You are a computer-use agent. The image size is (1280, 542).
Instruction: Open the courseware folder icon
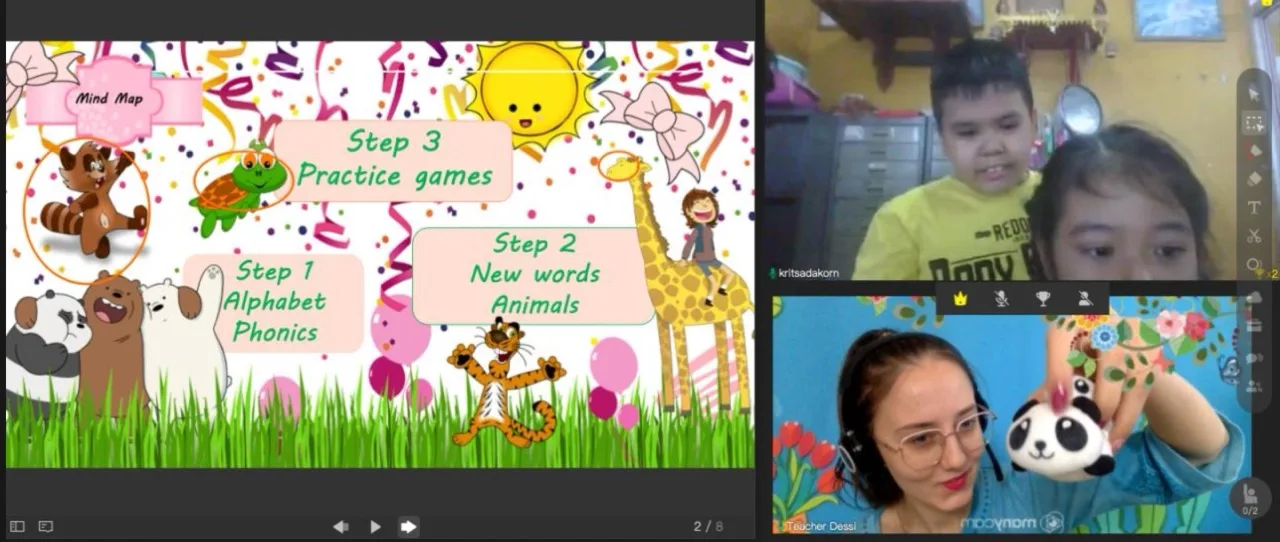click(1254, 327)
